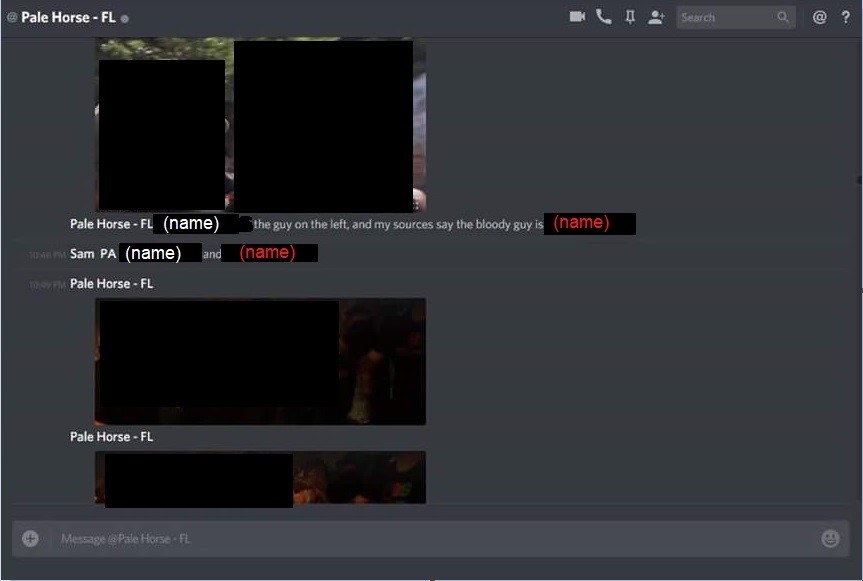Open recent mentions with the @ icon
Viewport: 863px width, 581px height.
coord(819,18)
